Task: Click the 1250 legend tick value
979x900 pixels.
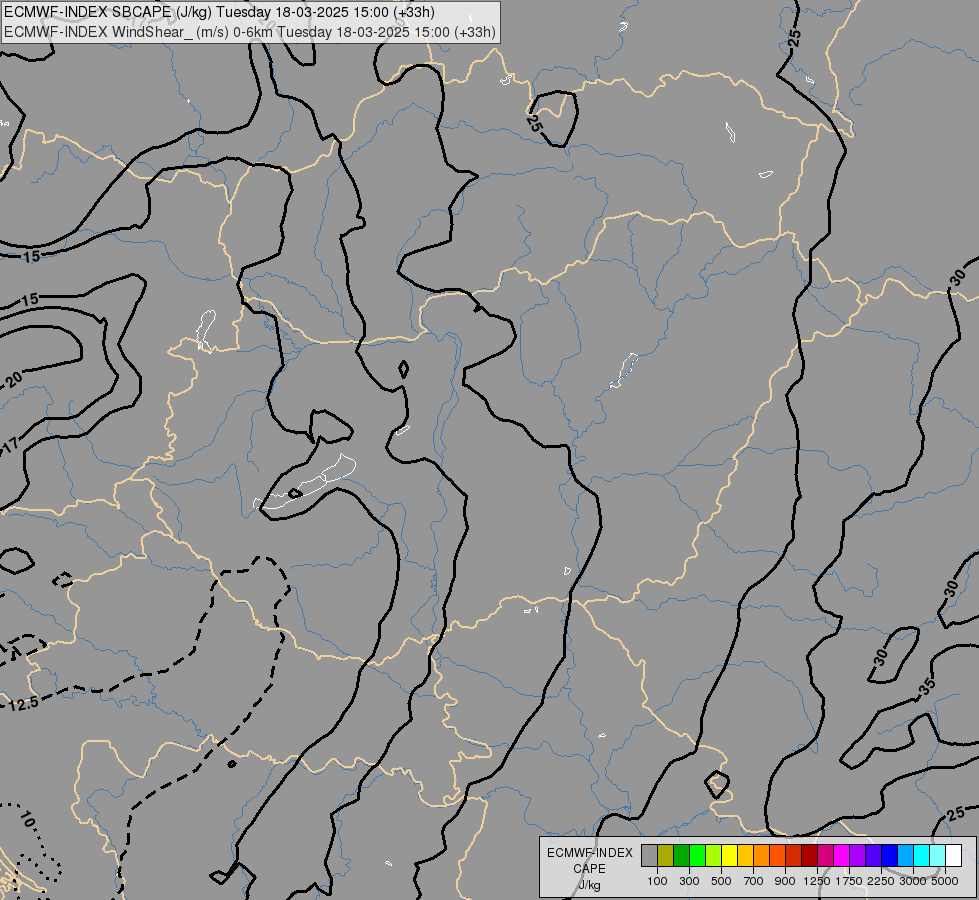Action: [817, 881]
